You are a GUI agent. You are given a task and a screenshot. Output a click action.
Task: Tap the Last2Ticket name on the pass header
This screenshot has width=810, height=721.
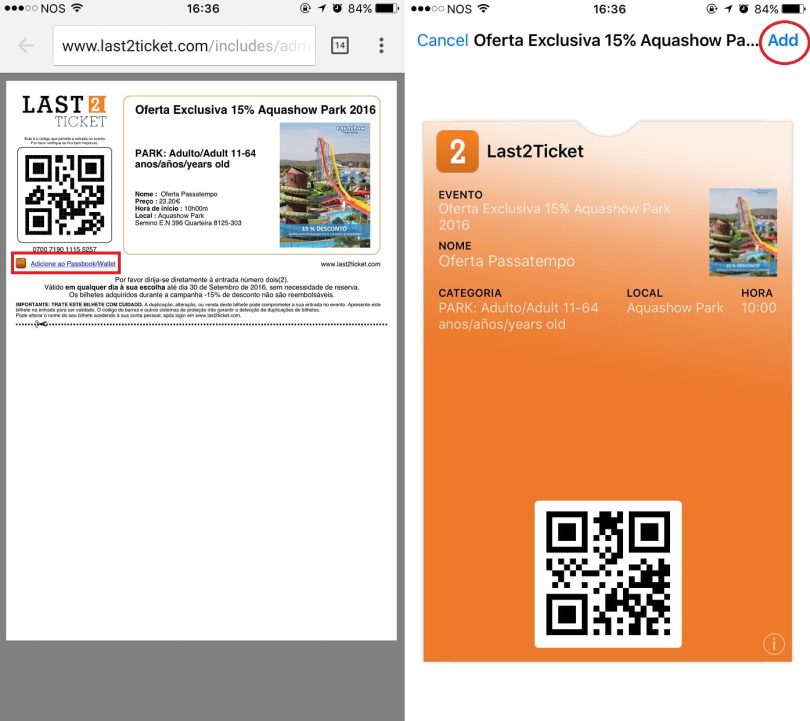click(x=535, y=151)
